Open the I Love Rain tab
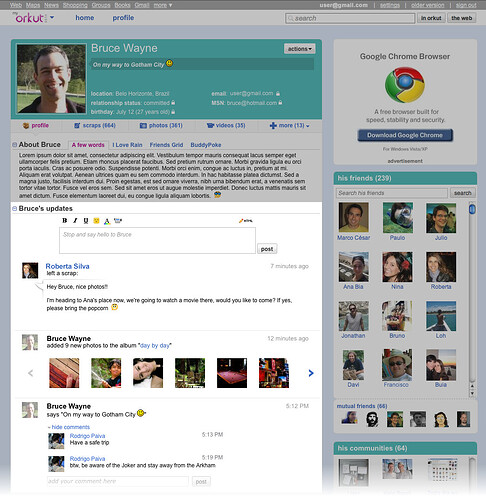 click(x=127, y=145)
